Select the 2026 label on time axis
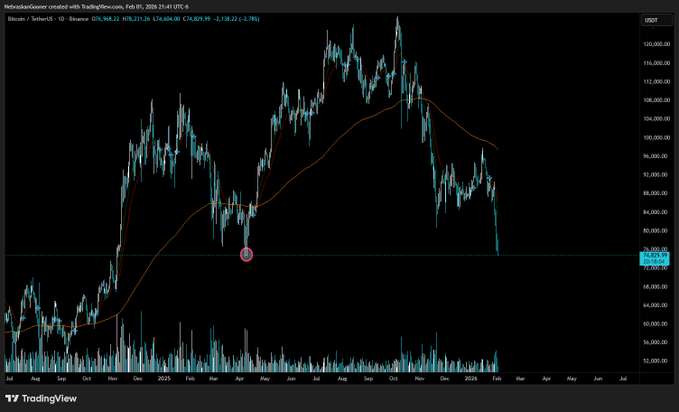 tap(471, 378)
